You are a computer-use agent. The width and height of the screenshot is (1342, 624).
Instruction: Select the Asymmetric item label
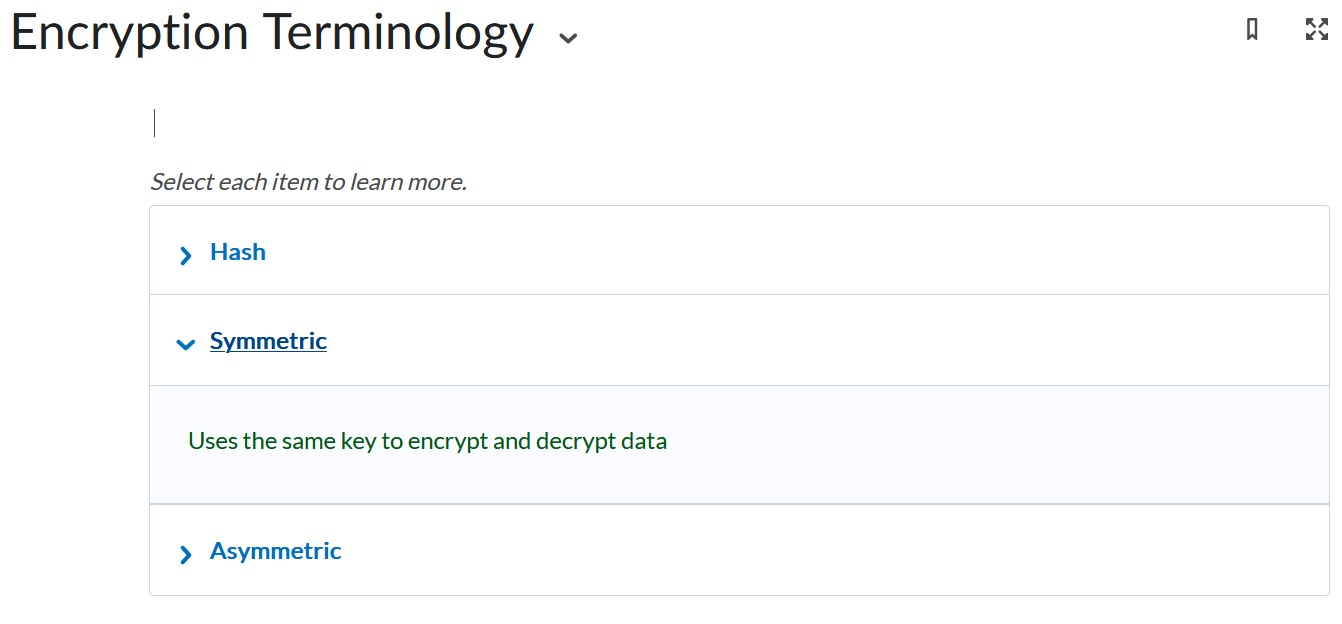click(x=275, y=551)
